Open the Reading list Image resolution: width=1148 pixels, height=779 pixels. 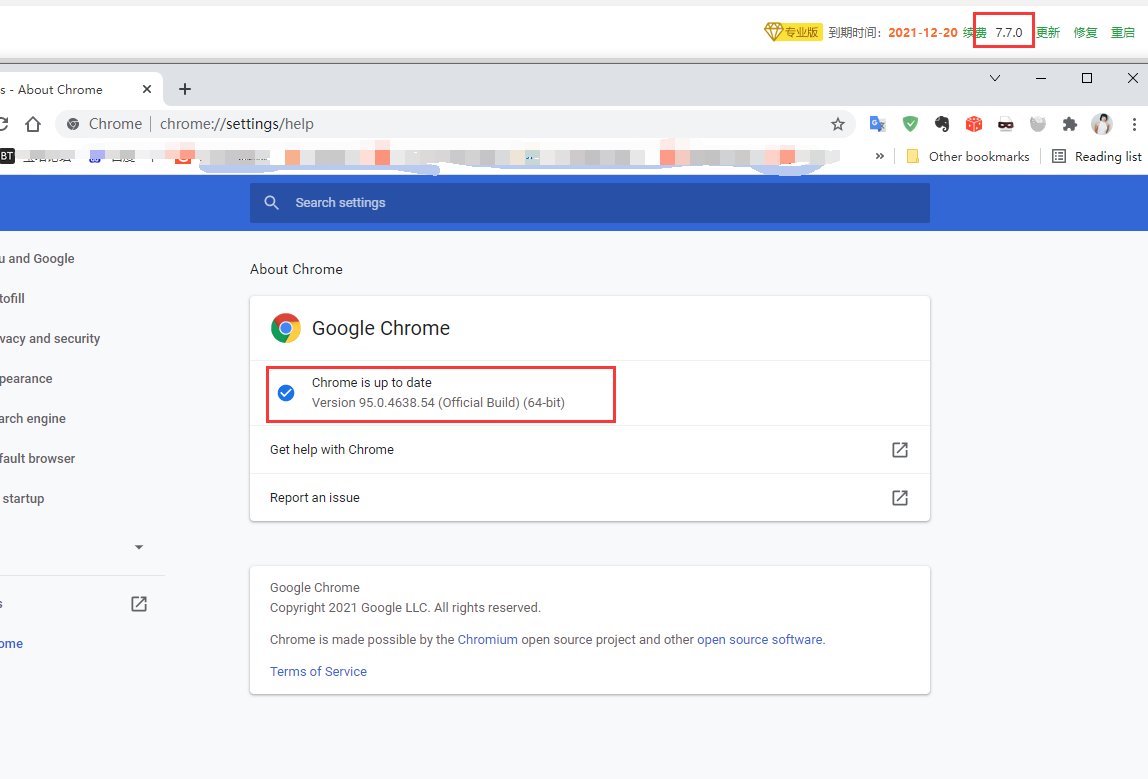coord(1097,157)
